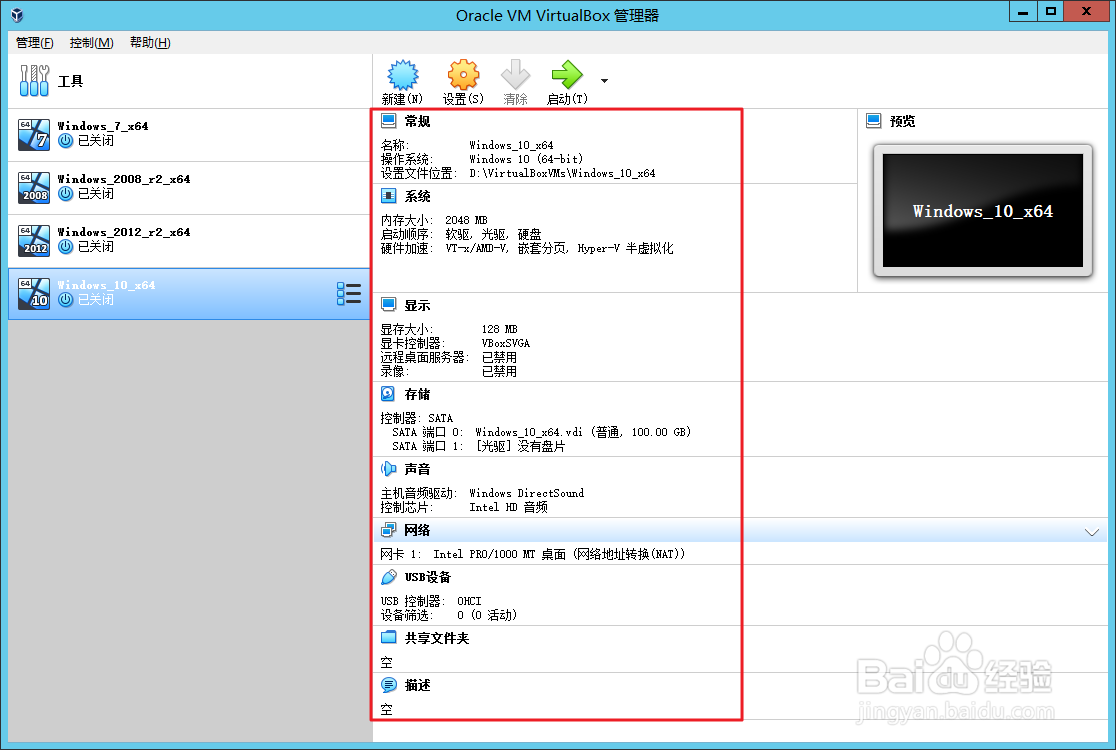Click the 清除 (Discard) toolbar icon
The width and height of the screenshot is (1116, 750).
click(x=515, y=74)
